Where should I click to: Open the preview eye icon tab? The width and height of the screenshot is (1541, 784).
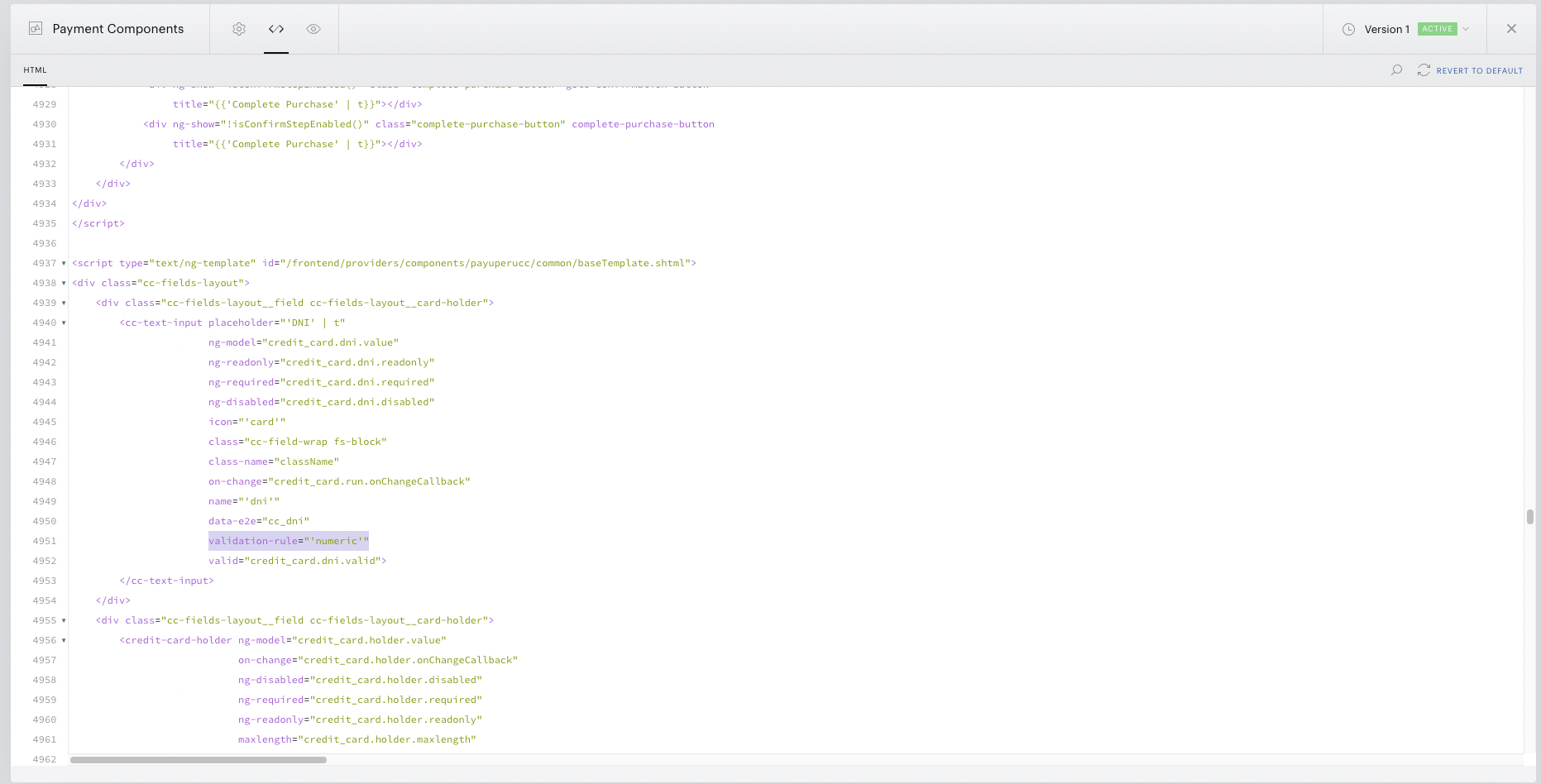coord(313,29)
